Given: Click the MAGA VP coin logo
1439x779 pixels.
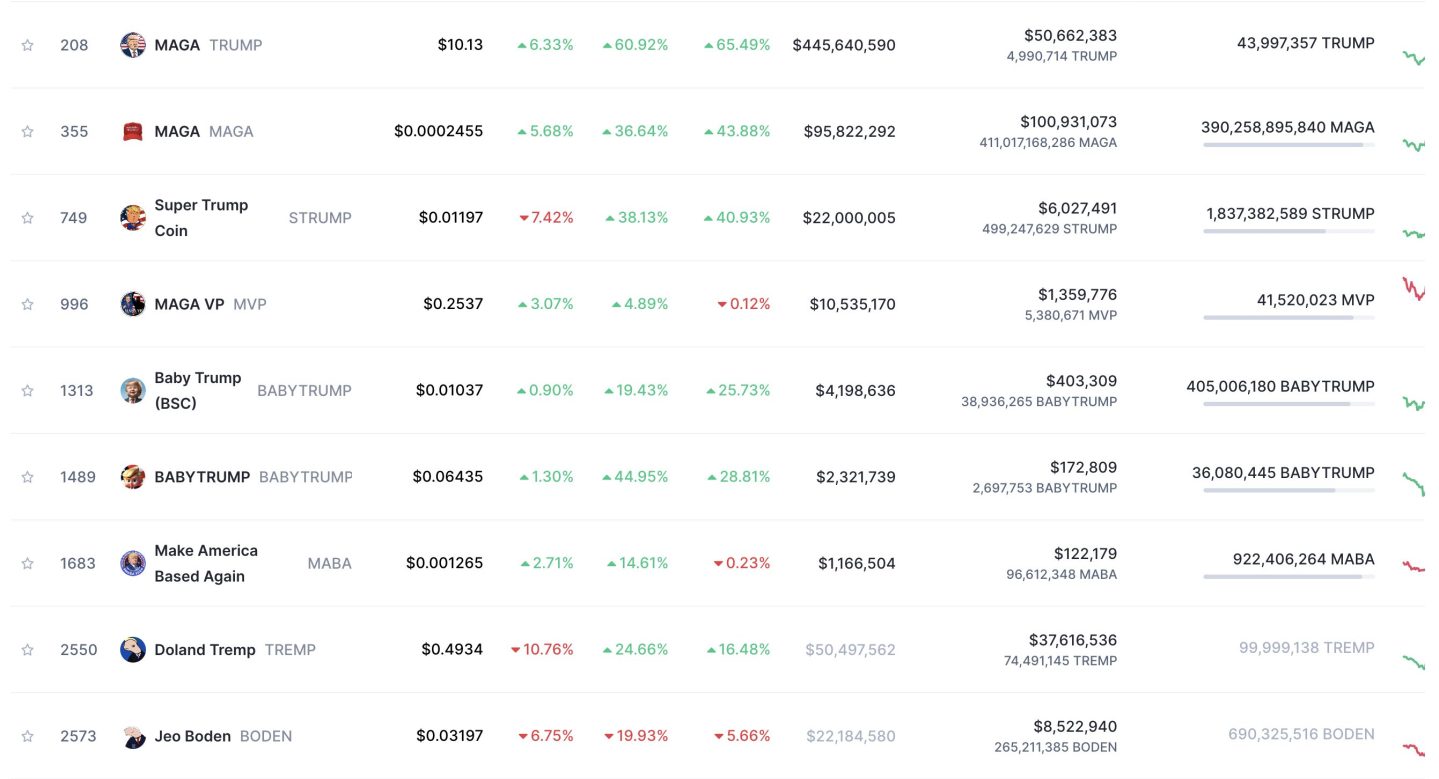Looking at the screenshot, I should [133, 304].
